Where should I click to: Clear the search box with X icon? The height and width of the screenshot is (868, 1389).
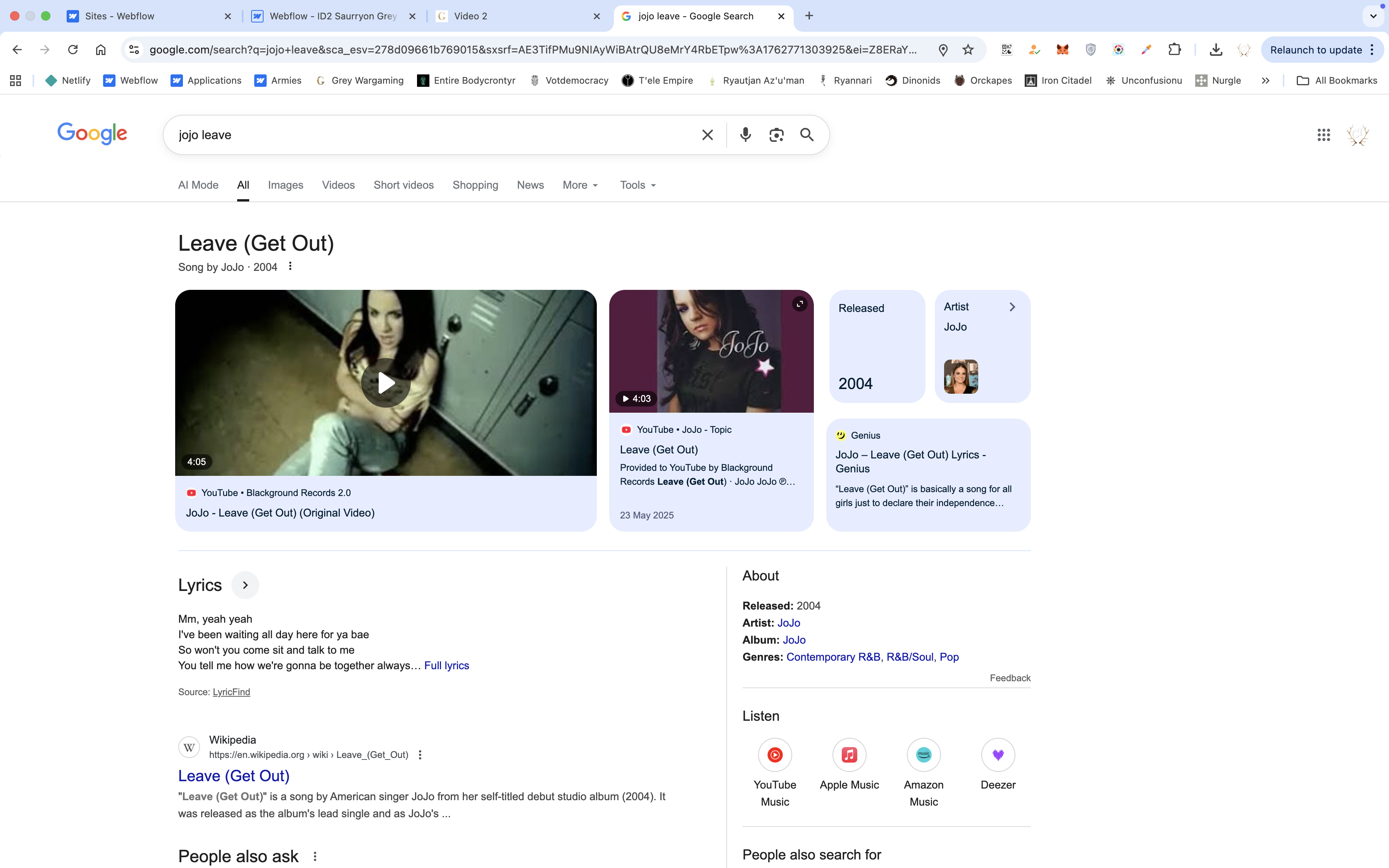point(707,135)
